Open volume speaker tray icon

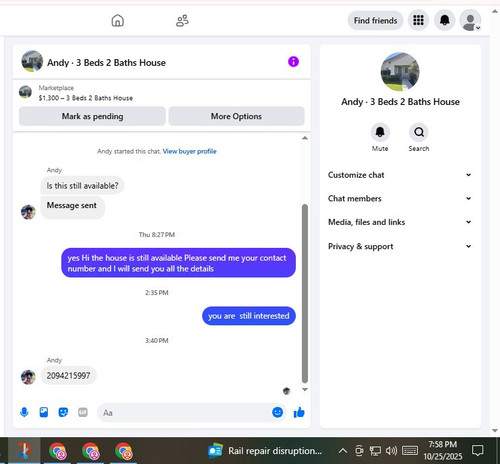click(x=391, y=451)
